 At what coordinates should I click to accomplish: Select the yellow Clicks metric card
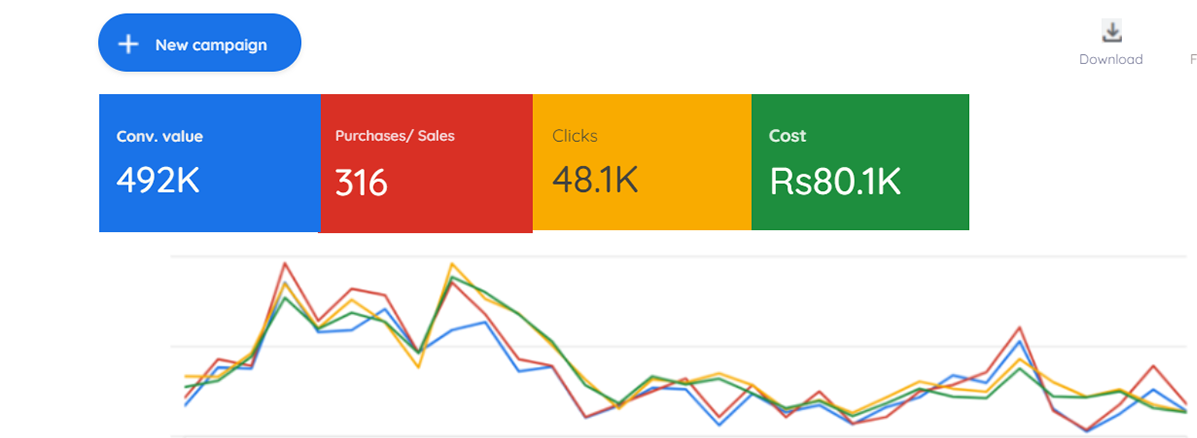[x=641, y=162]
